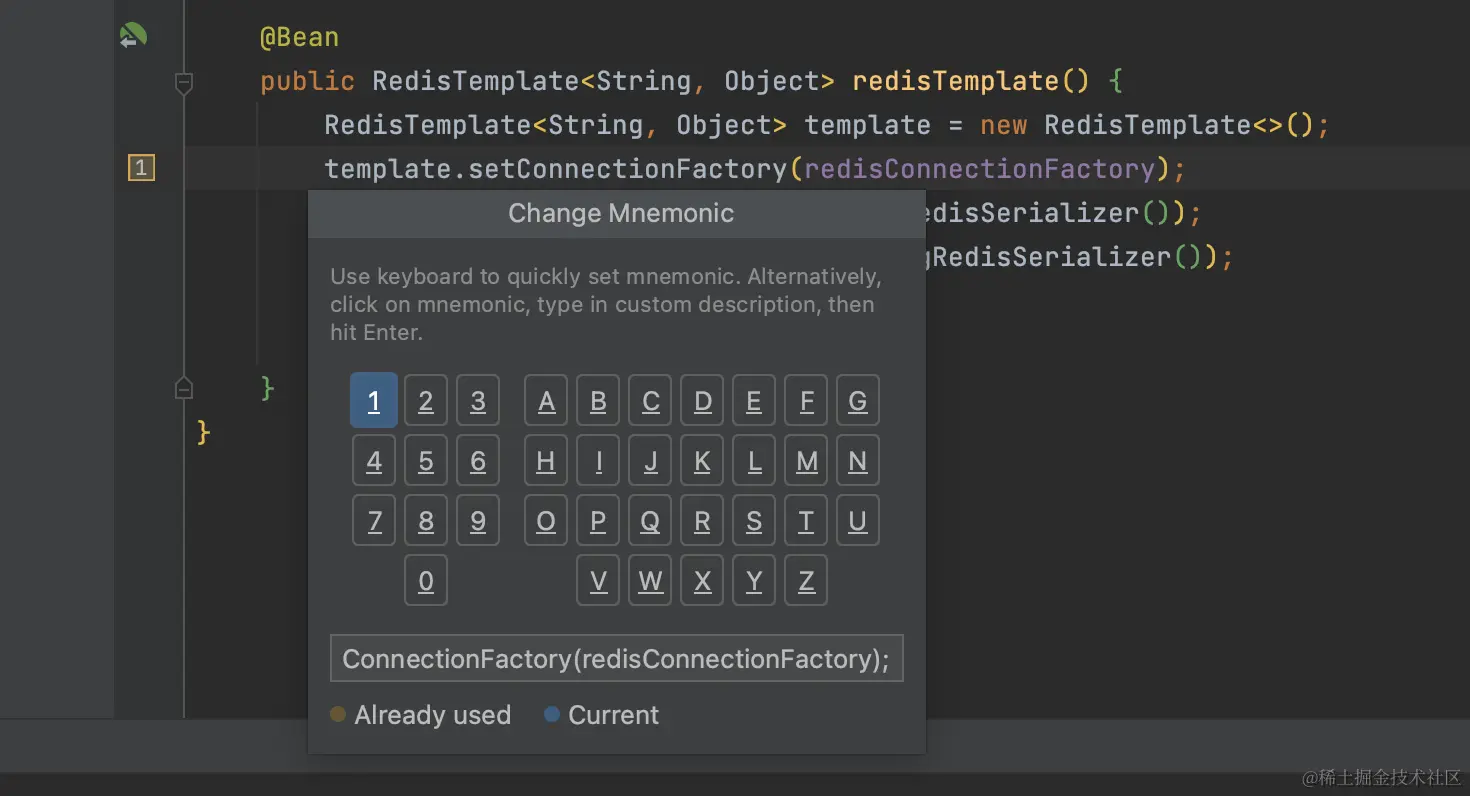The width and height of the screenshot is (1470, 796).
Task: Click the Spring bean gutter icon
Action: (x=133, y=37)
